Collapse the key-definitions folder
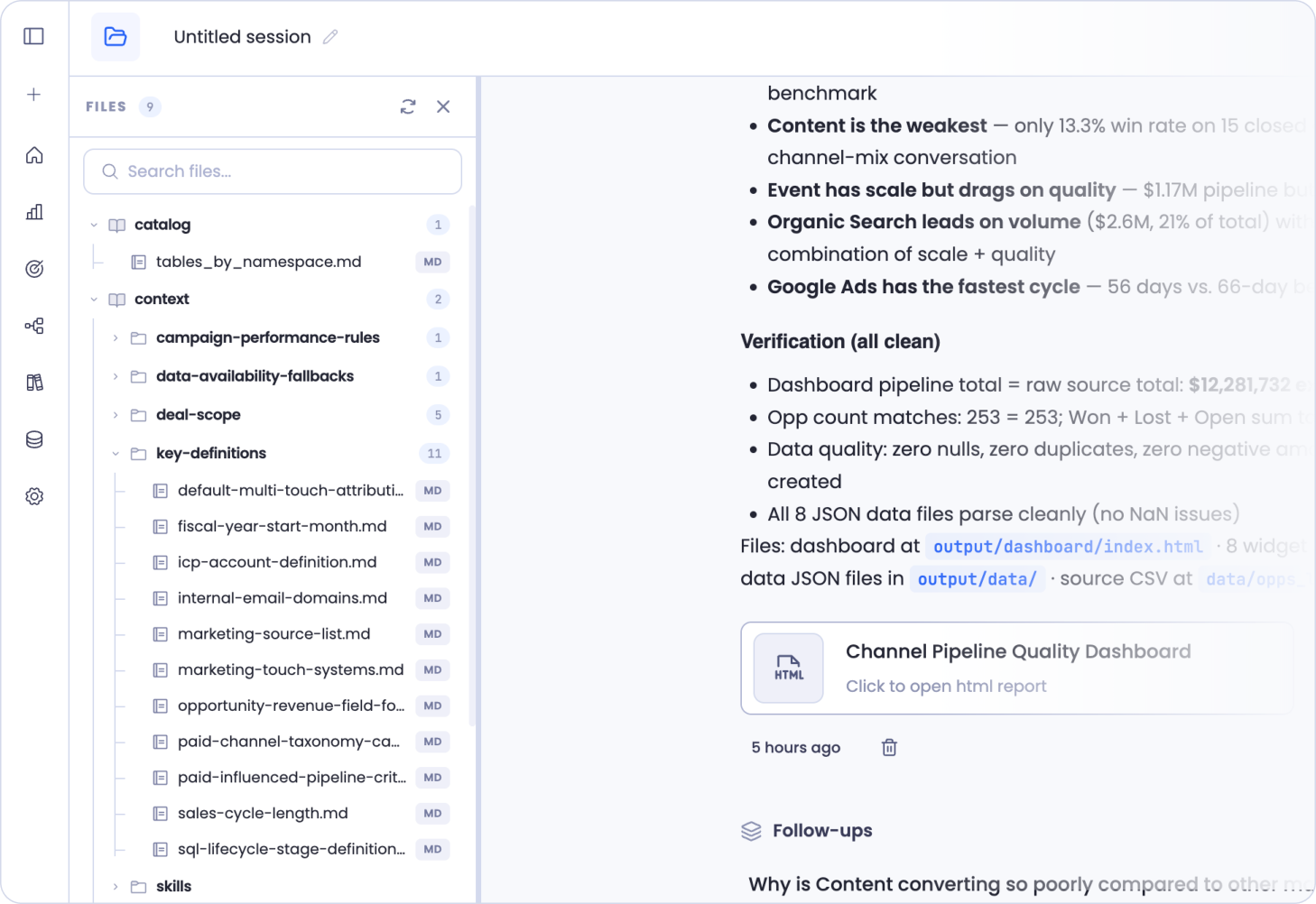Image resolution: width=1316 pixels, height=904 pixels. [x=116, y=454]
